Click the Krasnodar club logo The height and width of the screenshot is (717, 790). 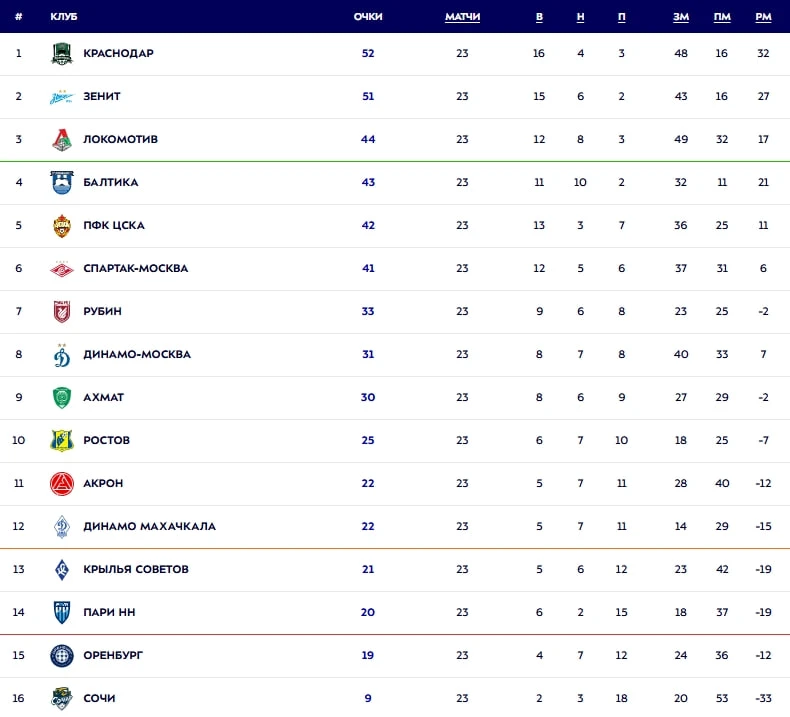click(x=62, y=54)
